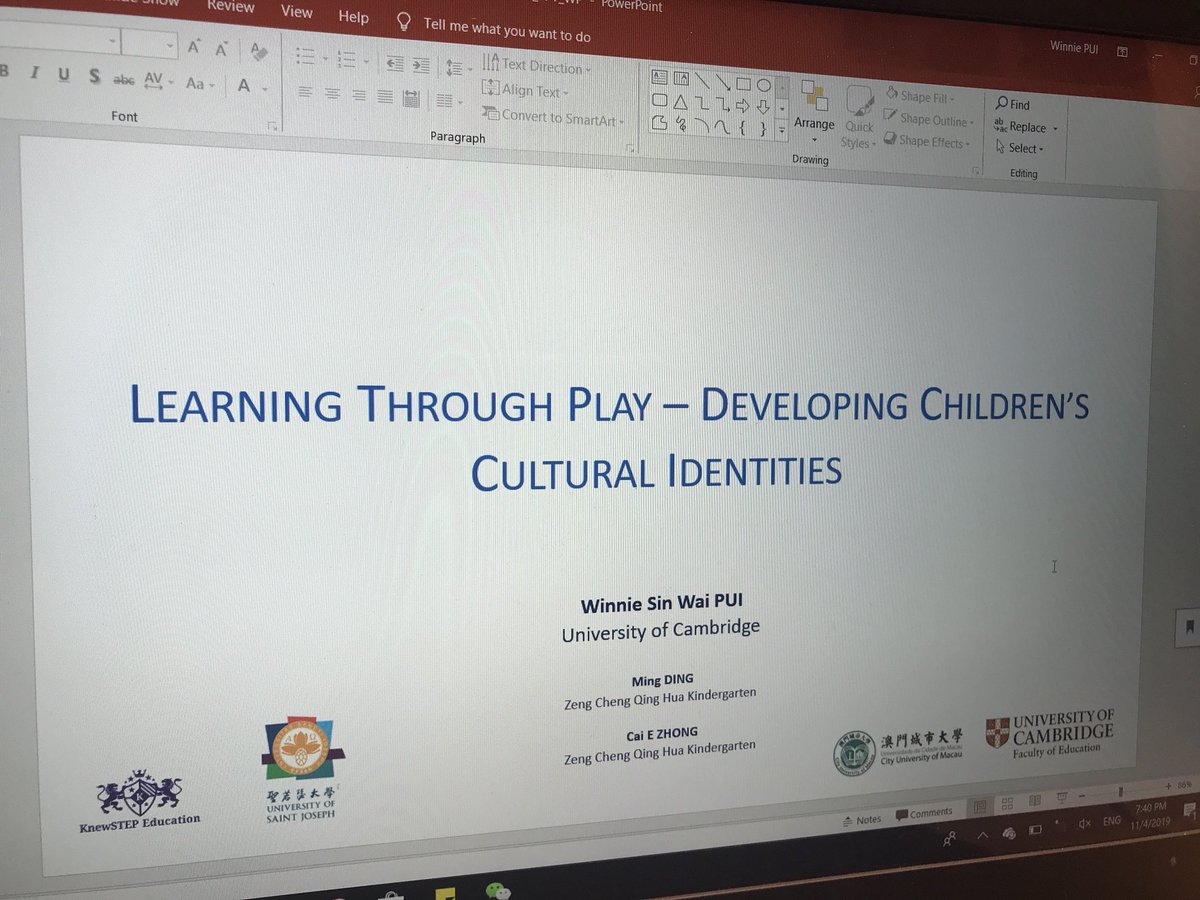Justify the paragraph text
This screenshot has height=900, width=1200.
[x=384, y=97]
